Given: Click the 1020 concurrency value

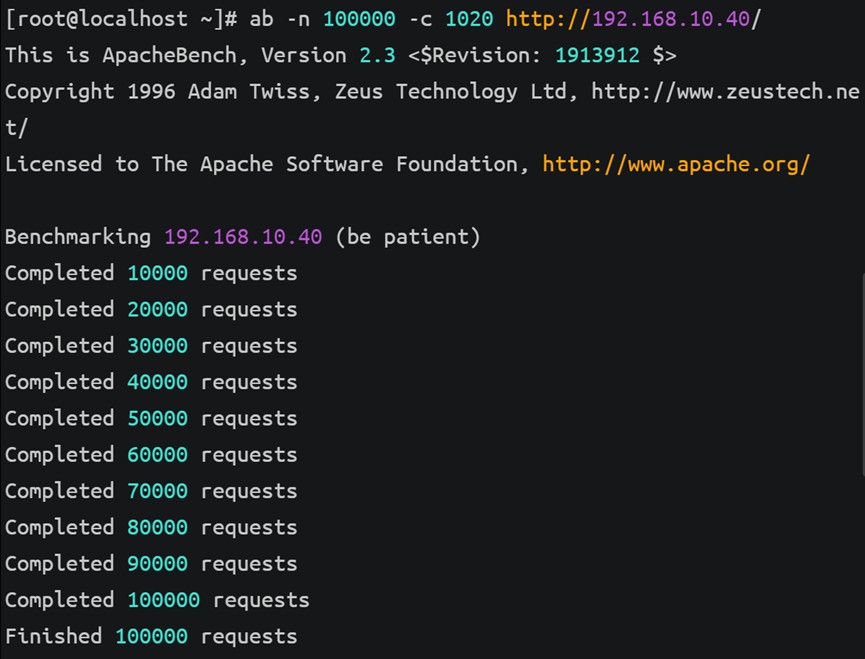Looking at the screenshot, I should coord(469,19).
